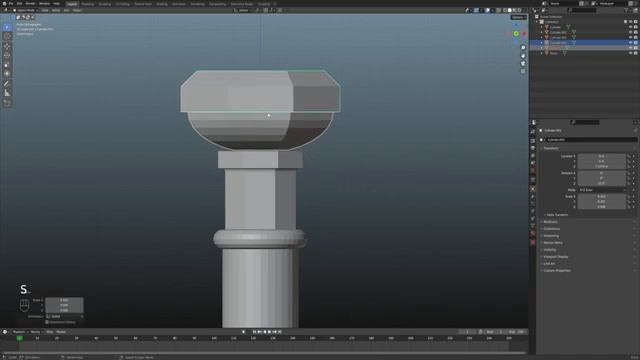Image resolution: width=640 pixels, height=360 pixels.
Task: Toggle Proportional Editing checkbox in operator panel
Action: (x=47, y=322)
